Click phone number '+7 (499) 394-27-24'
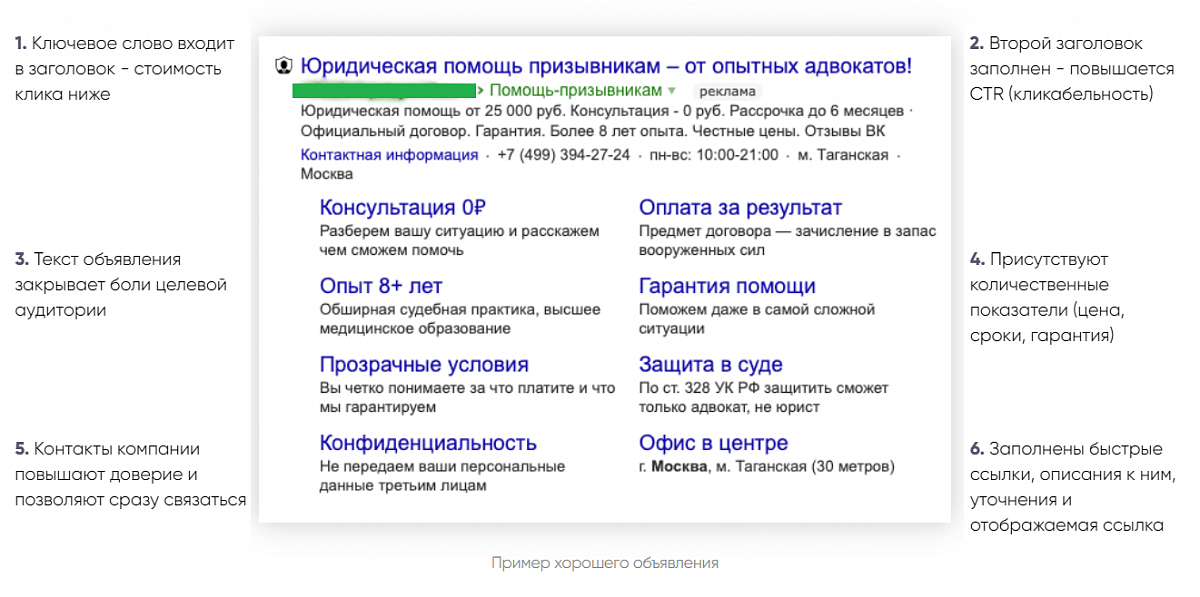1200x597 pixels. 563,155
